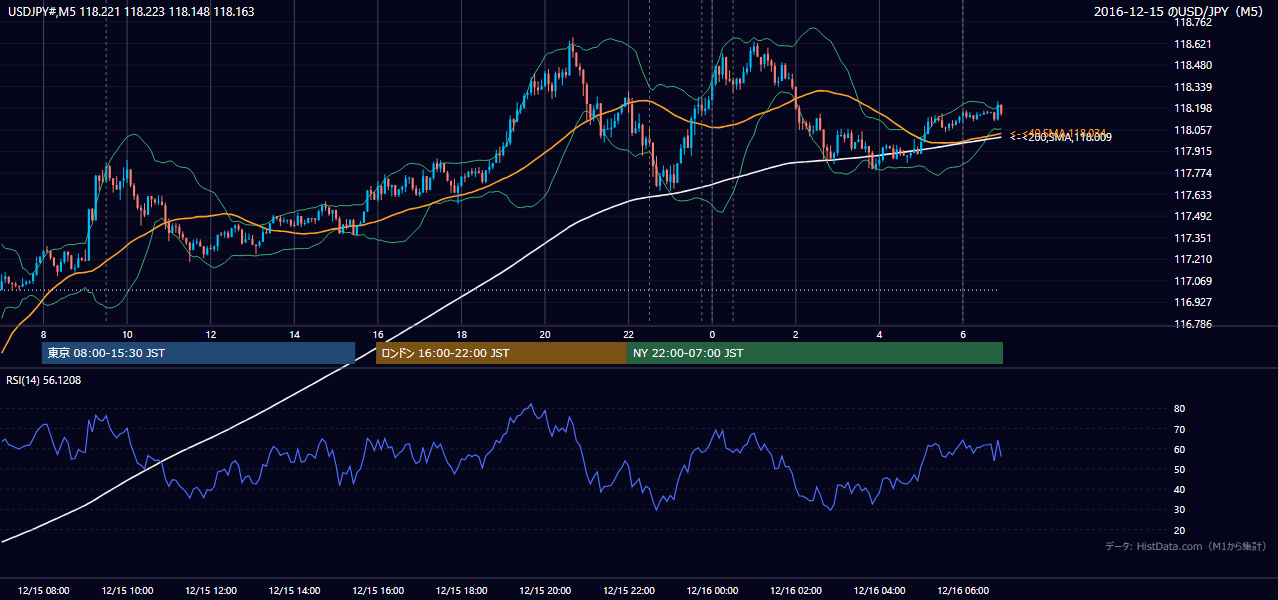Viewport: 1278px width, 600px height.
Task: Click hour marker 22 under the price chart
Action: click(629, 333)
